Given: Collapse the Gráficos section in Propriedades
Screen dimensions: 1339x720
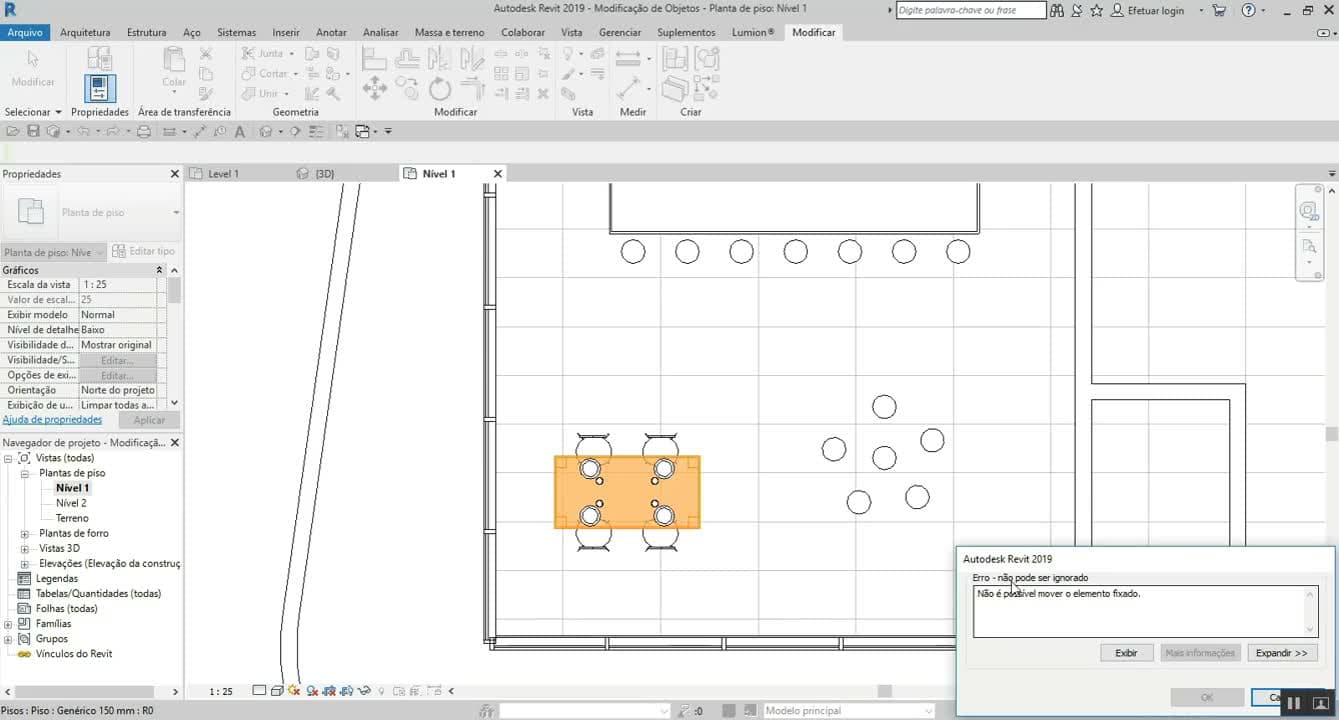Looking at the screenshot, I should click(x=159, y=270).
